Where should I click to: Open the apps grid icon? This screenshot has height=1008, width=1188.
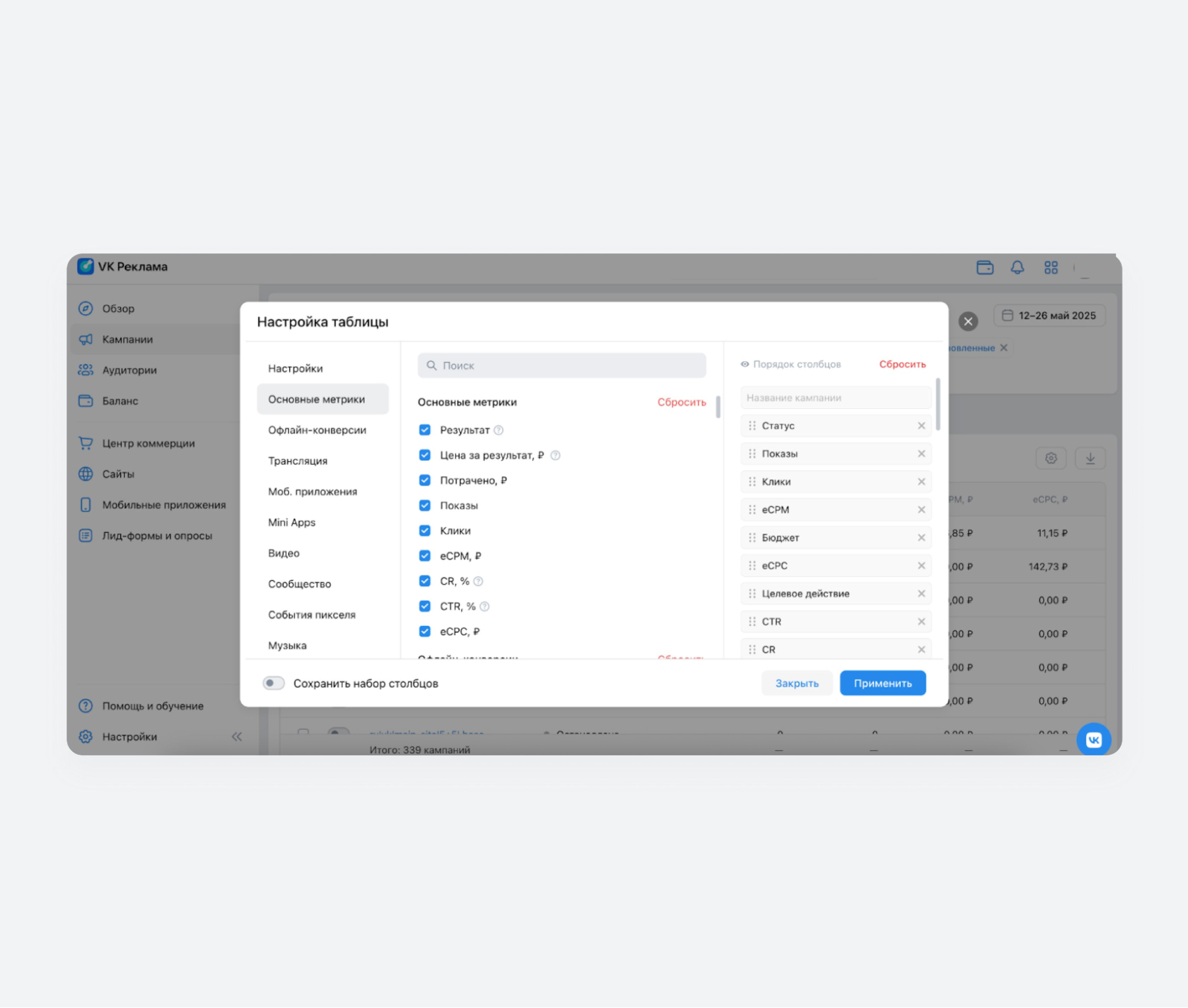click(1051, 267)
